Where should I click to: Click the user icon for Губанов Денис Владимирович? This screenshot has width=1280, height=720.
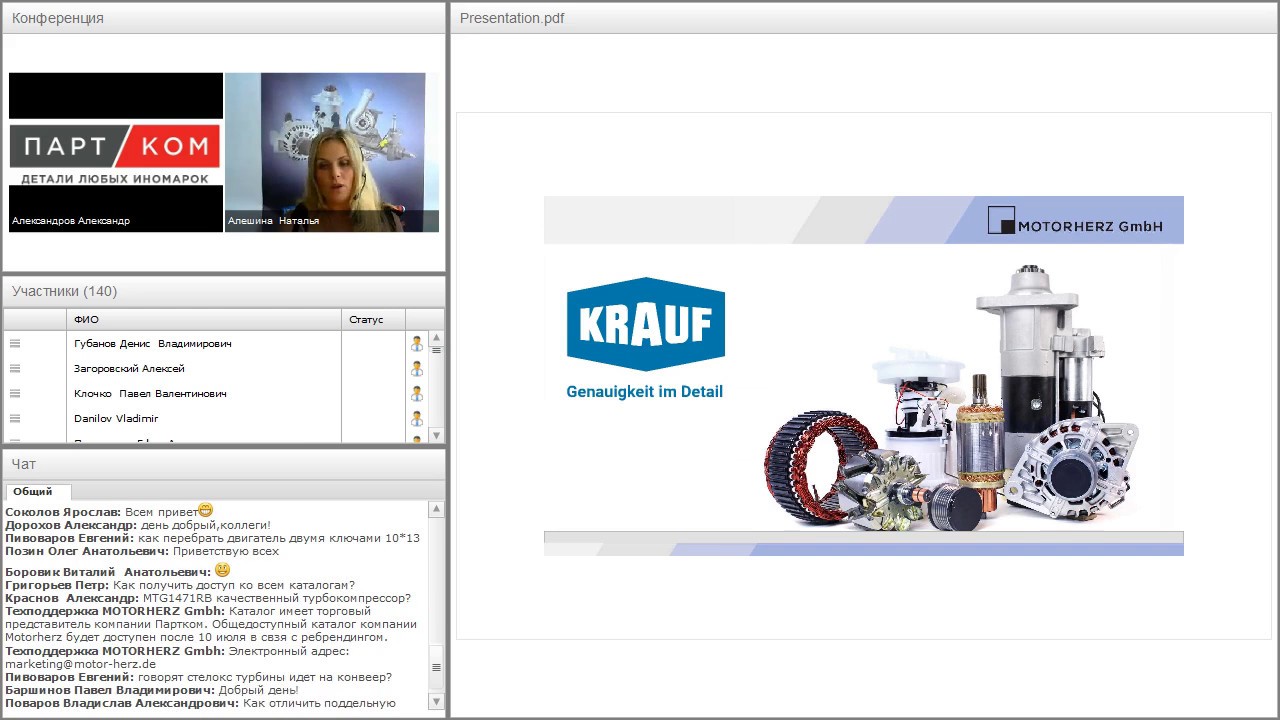417,344
